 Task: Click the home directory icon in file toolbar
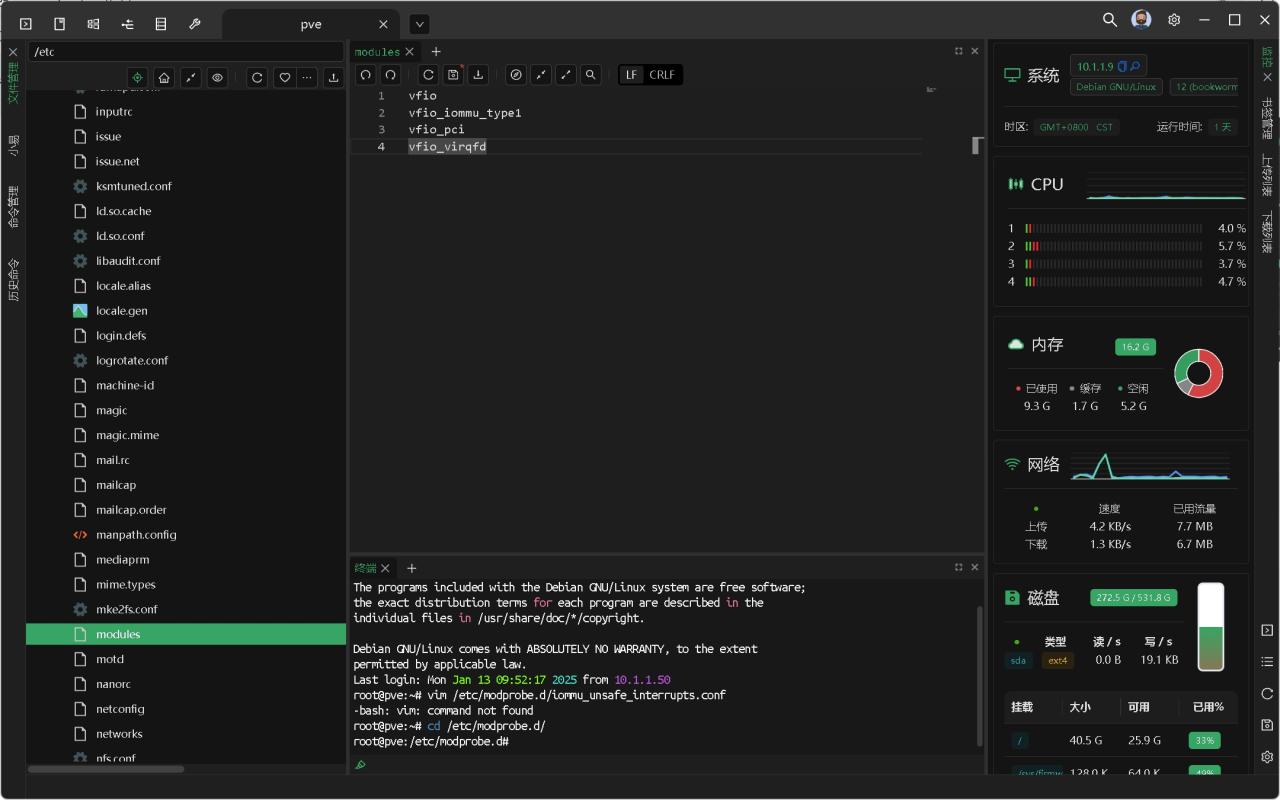pos(164,78)
